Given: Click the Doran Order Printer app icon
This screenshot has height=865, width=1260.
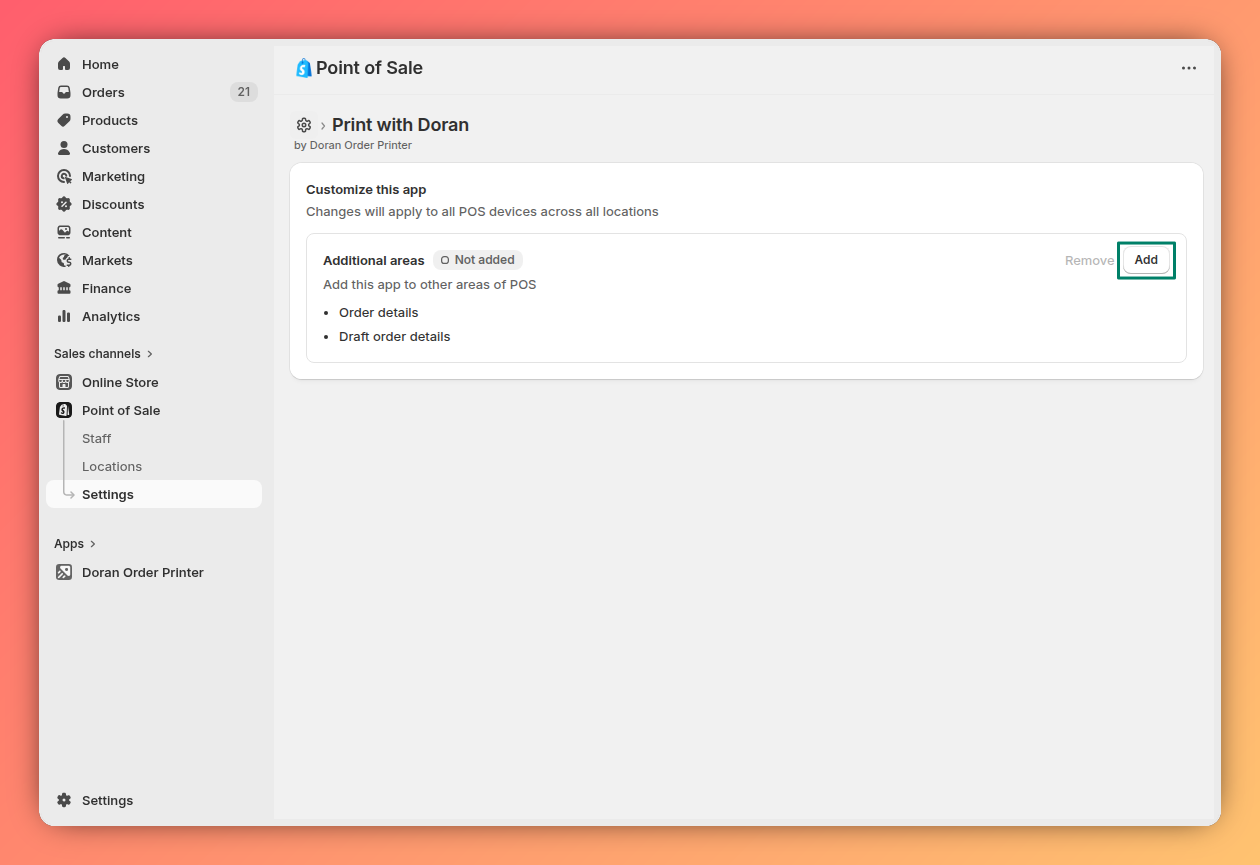Looking at the screenshot, I should tap(64, 572).
